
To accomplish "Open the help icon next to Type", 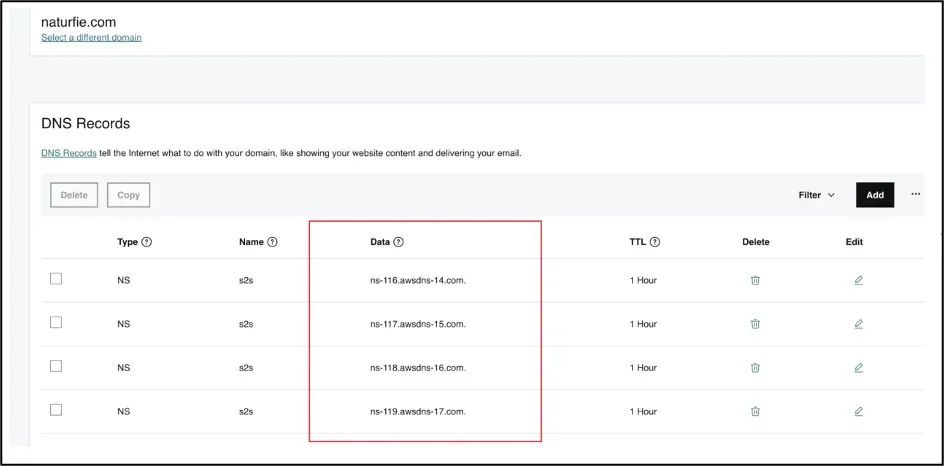I will pos(146,242).
